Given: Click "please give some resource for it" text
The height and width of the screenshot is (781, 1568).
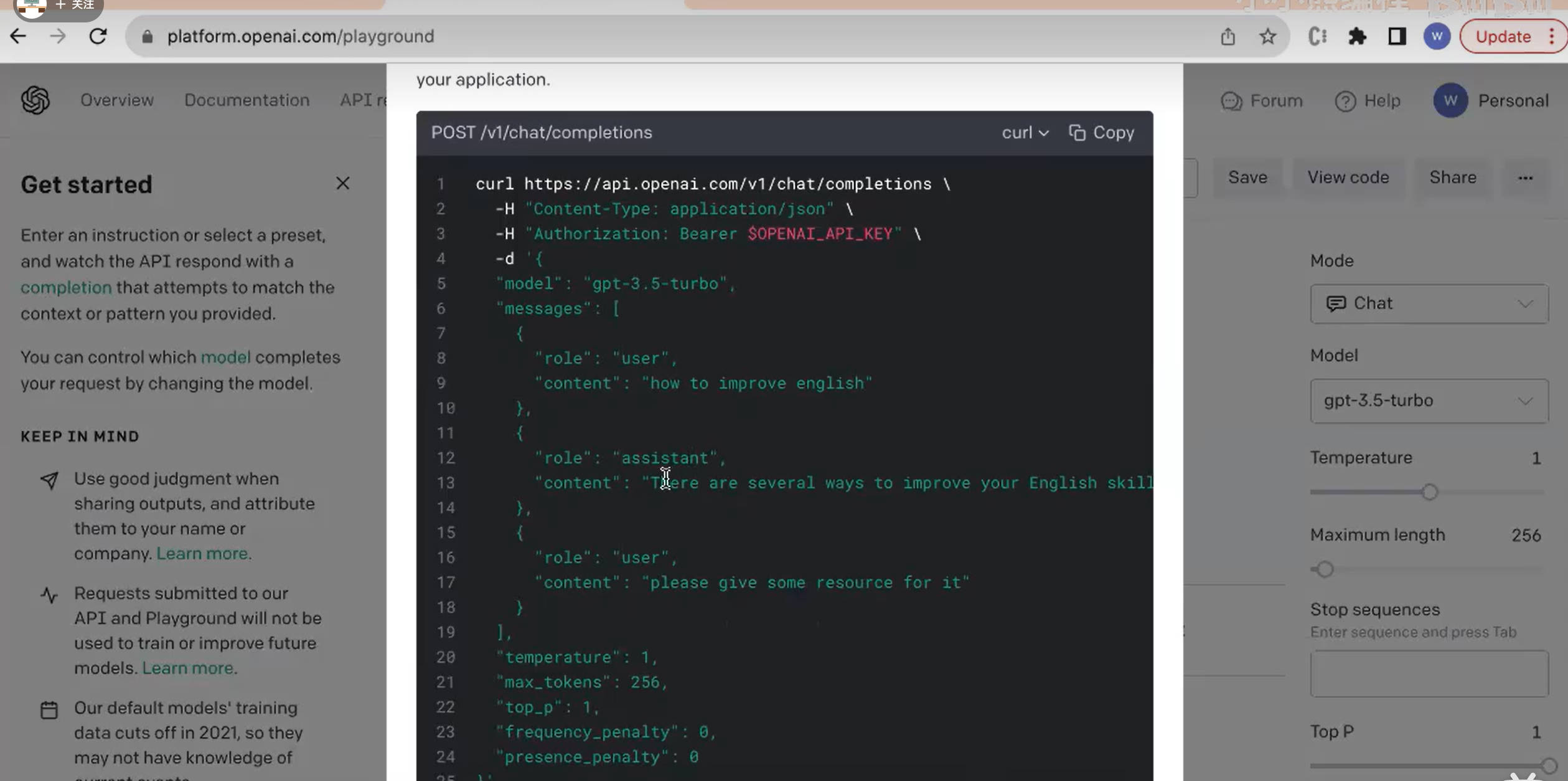Looking at the screenshot, I should (805, 582).
